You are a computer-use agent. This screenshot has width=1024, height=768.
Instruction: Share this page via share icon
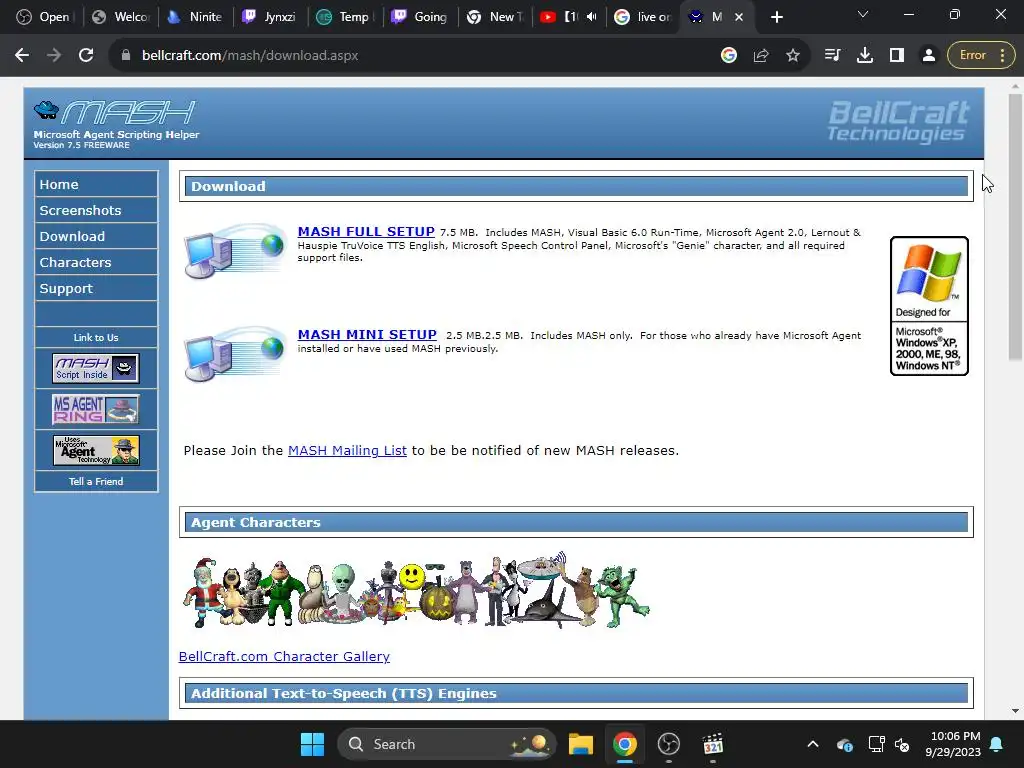click(x=761, y=56)
